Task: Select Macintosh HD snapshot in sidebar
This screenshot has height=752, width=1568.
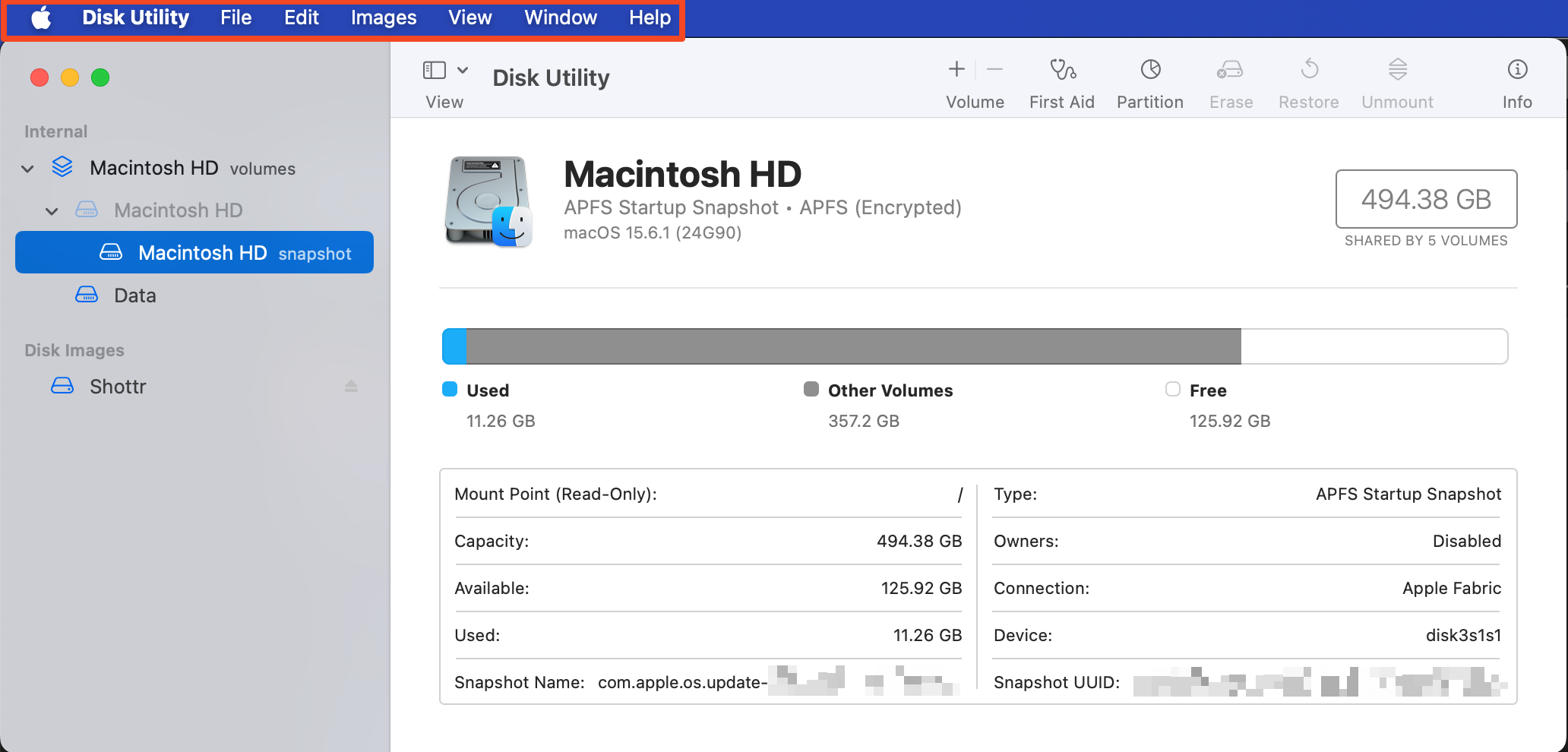Action: point(194,252)
